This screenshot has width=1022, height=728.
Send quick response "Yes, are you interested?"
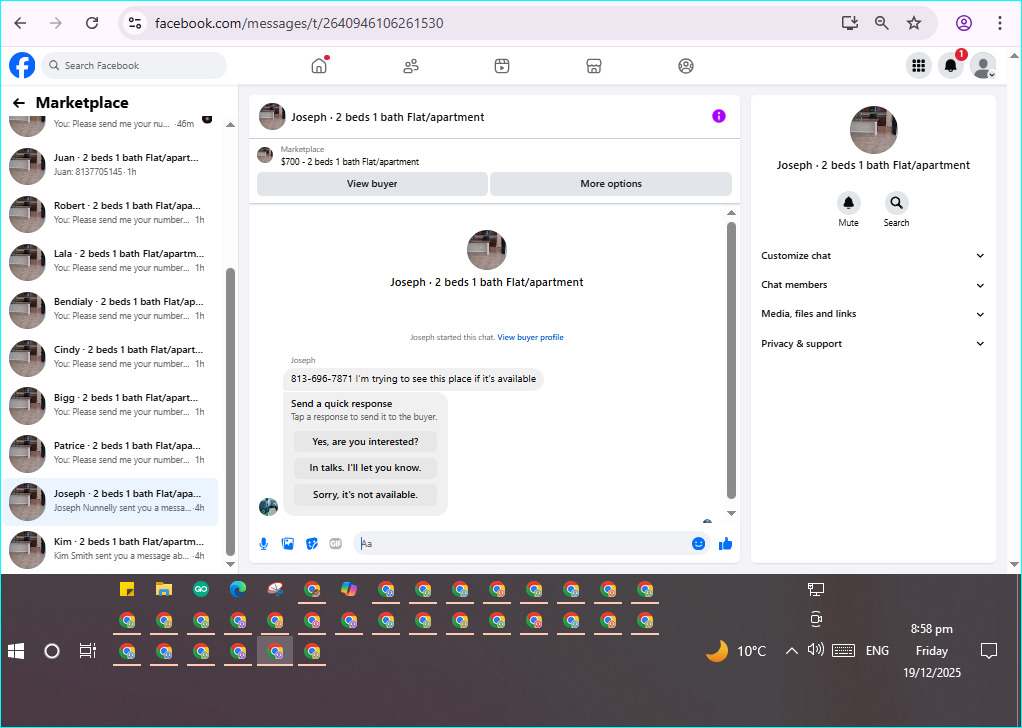coord(365,442)
